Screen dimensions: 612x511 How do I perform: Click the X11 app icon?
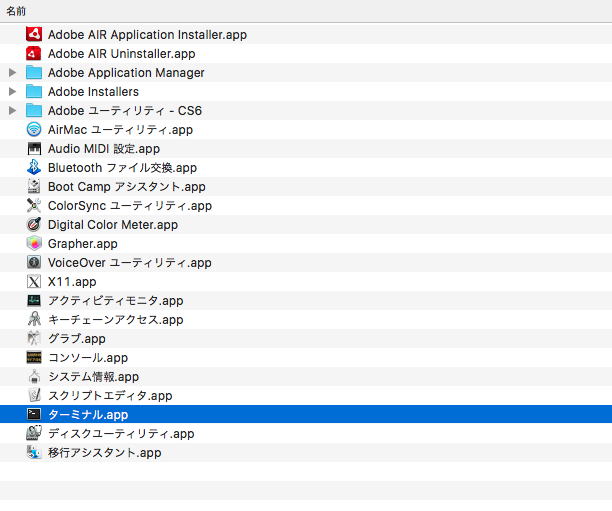[34, 281]
